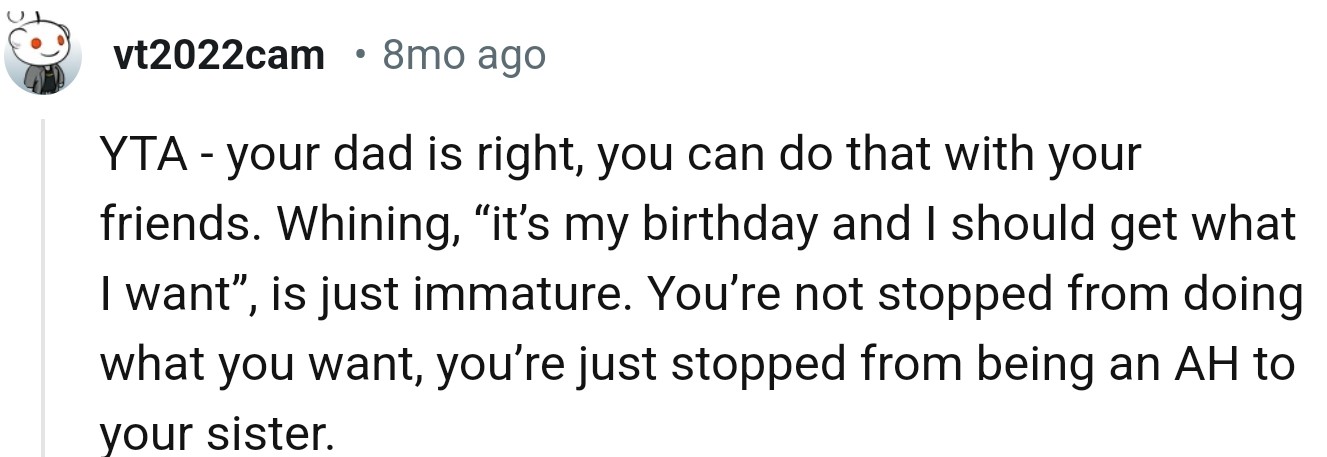This screenshot has width=1327, height=457.
Task: Click the word "YTA" in the comment
Action: (137, 157)
